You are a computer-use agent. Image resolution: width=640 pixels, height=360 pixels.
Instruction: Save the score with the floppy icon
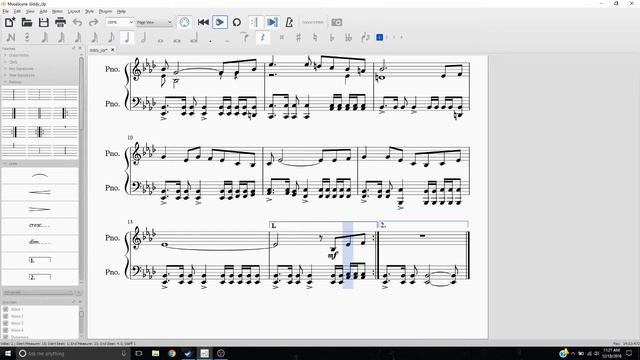43,22
